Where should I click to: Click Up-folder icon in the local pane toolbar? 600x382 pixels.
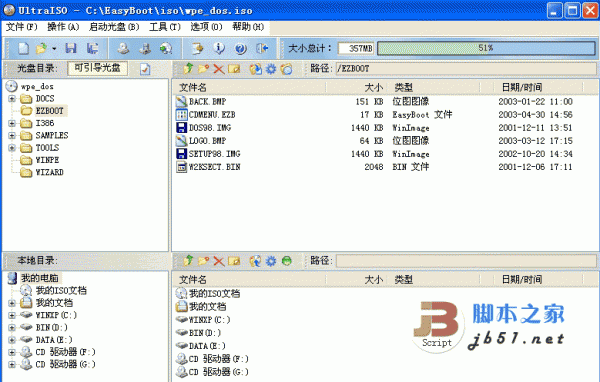pyautogui.click(x=188, y=261)
